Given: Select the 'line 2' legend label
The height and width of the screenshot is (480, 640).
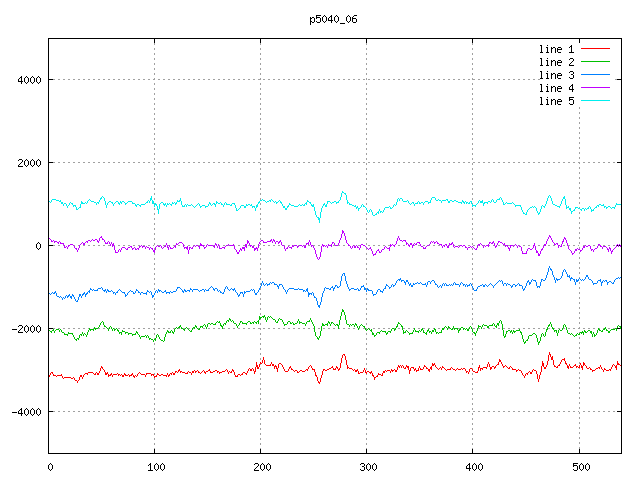Looking at the screenshot, I should pos(556,62).
